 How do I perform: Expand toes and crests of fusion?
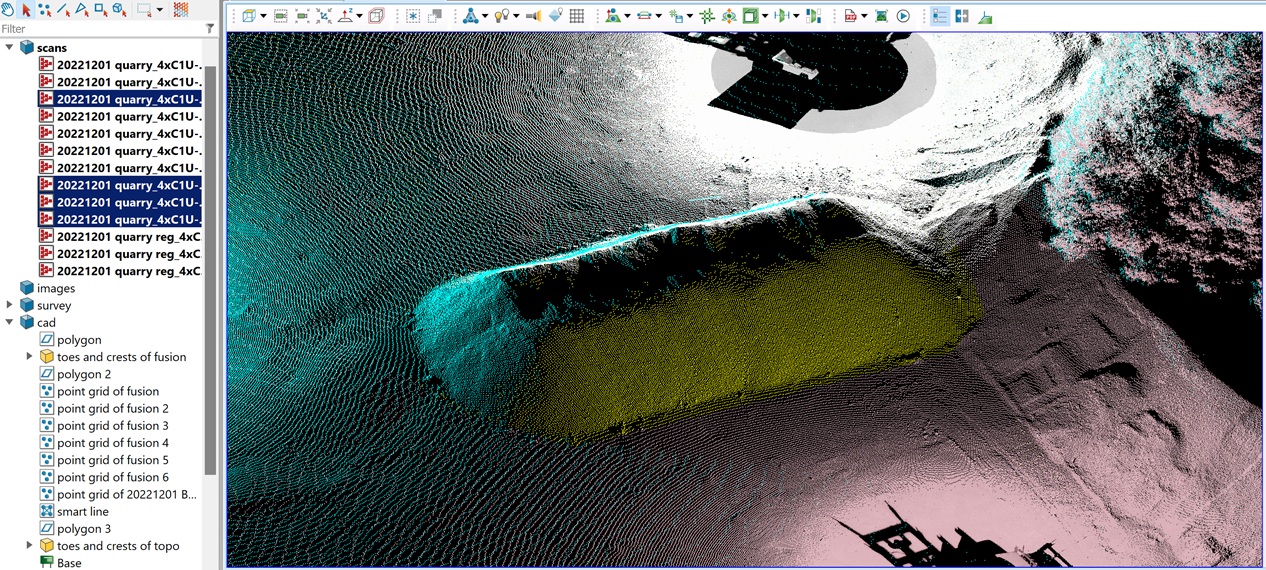pyautogui.click(x=29, y=357)
